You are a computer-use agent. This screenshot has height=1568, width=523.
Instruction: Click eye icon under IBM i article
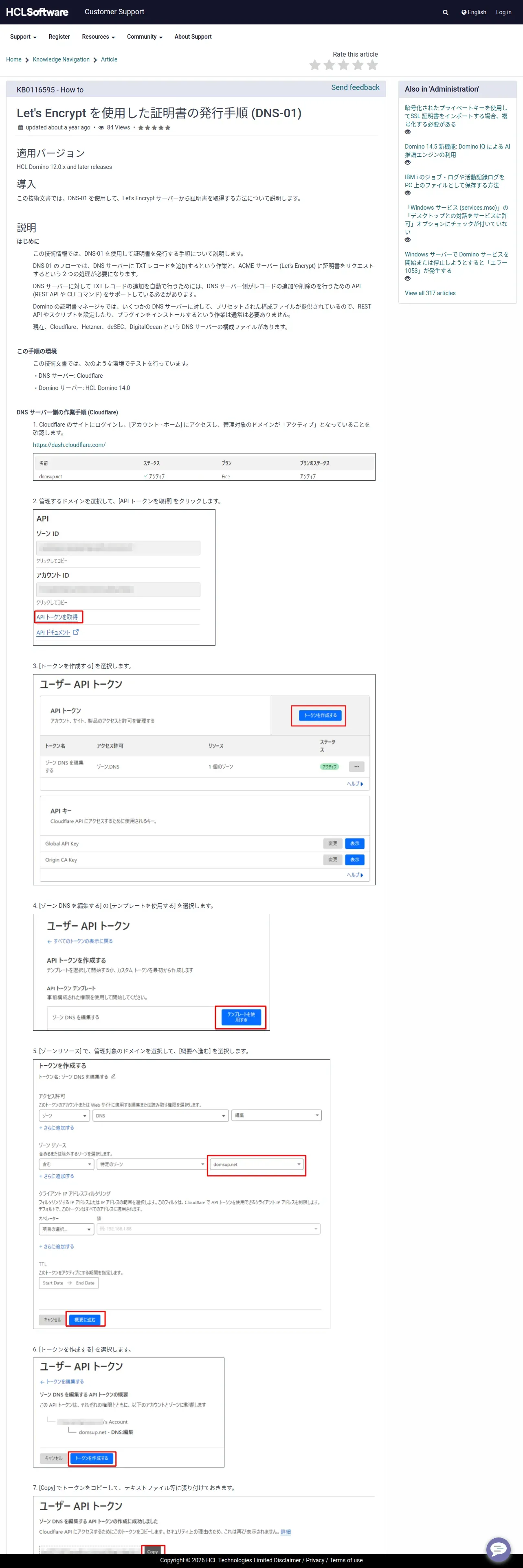point(408,193)
